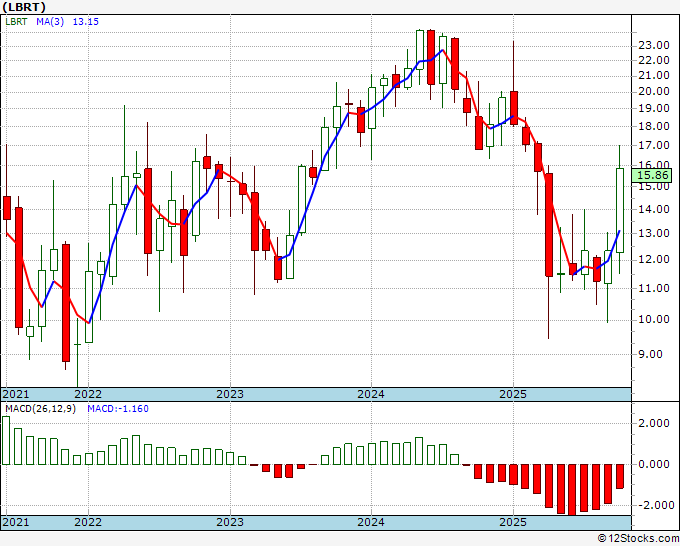Click the 21.00 price axis label
The image size is (680, 546).
pyautogui.click(x=654, y=75)
